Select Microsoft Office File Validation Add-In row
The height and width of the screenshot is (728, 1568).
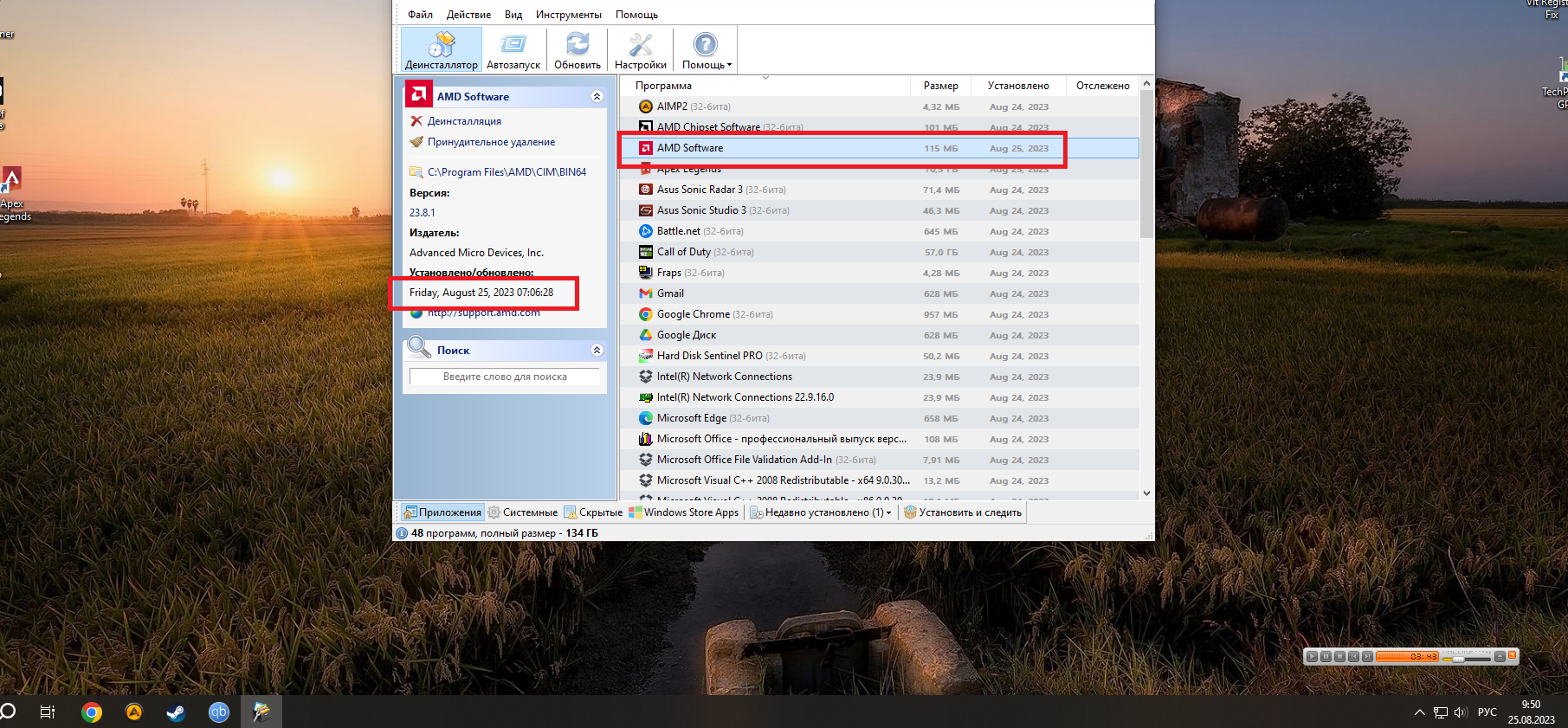(879, 460)
